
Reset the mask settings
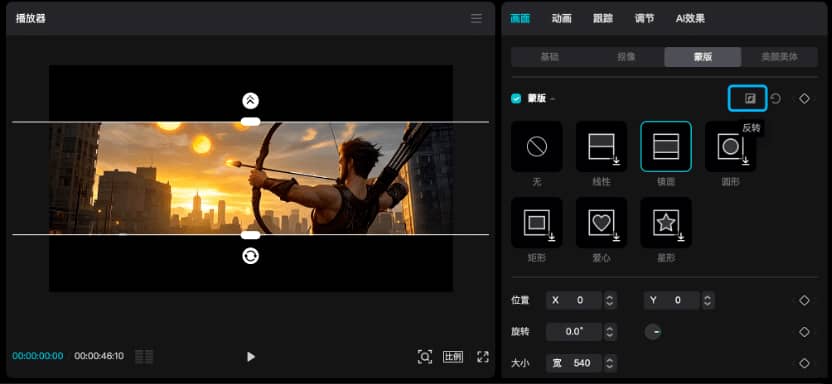click(x=776, y=99)
